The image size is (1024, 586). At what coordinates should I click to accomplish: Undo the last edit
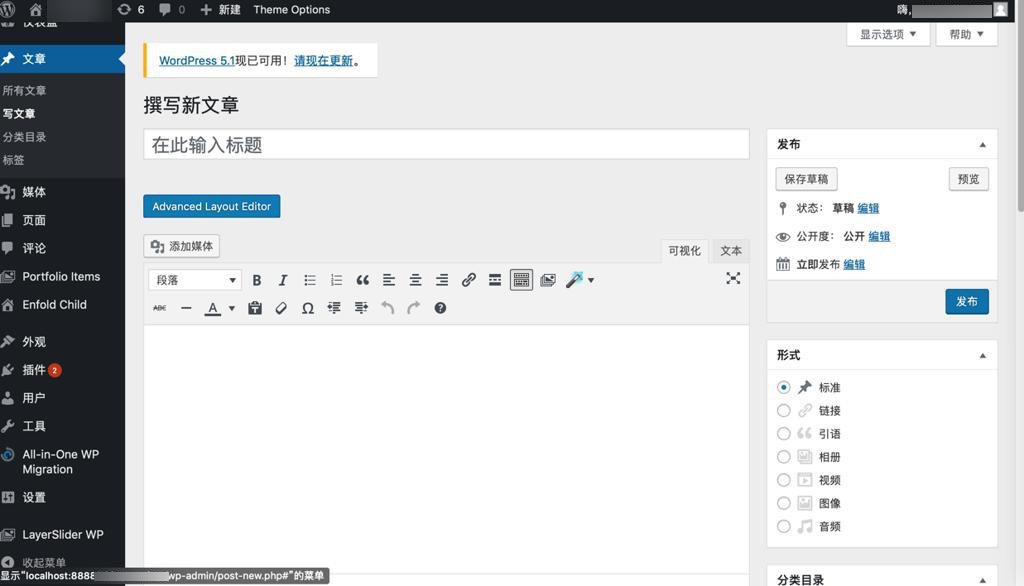coord(387,308)
